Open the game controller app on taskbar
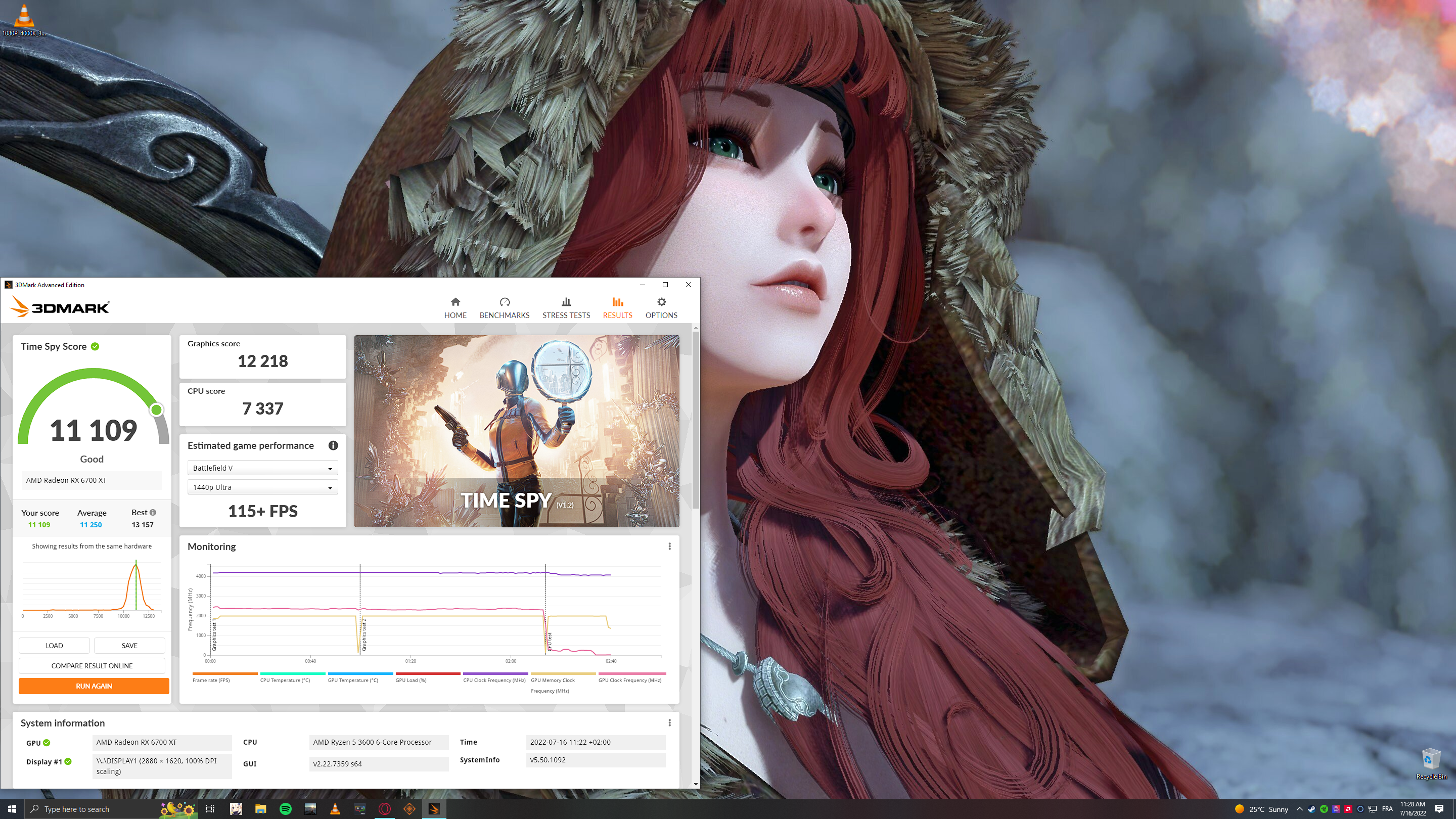 [360, 809]
